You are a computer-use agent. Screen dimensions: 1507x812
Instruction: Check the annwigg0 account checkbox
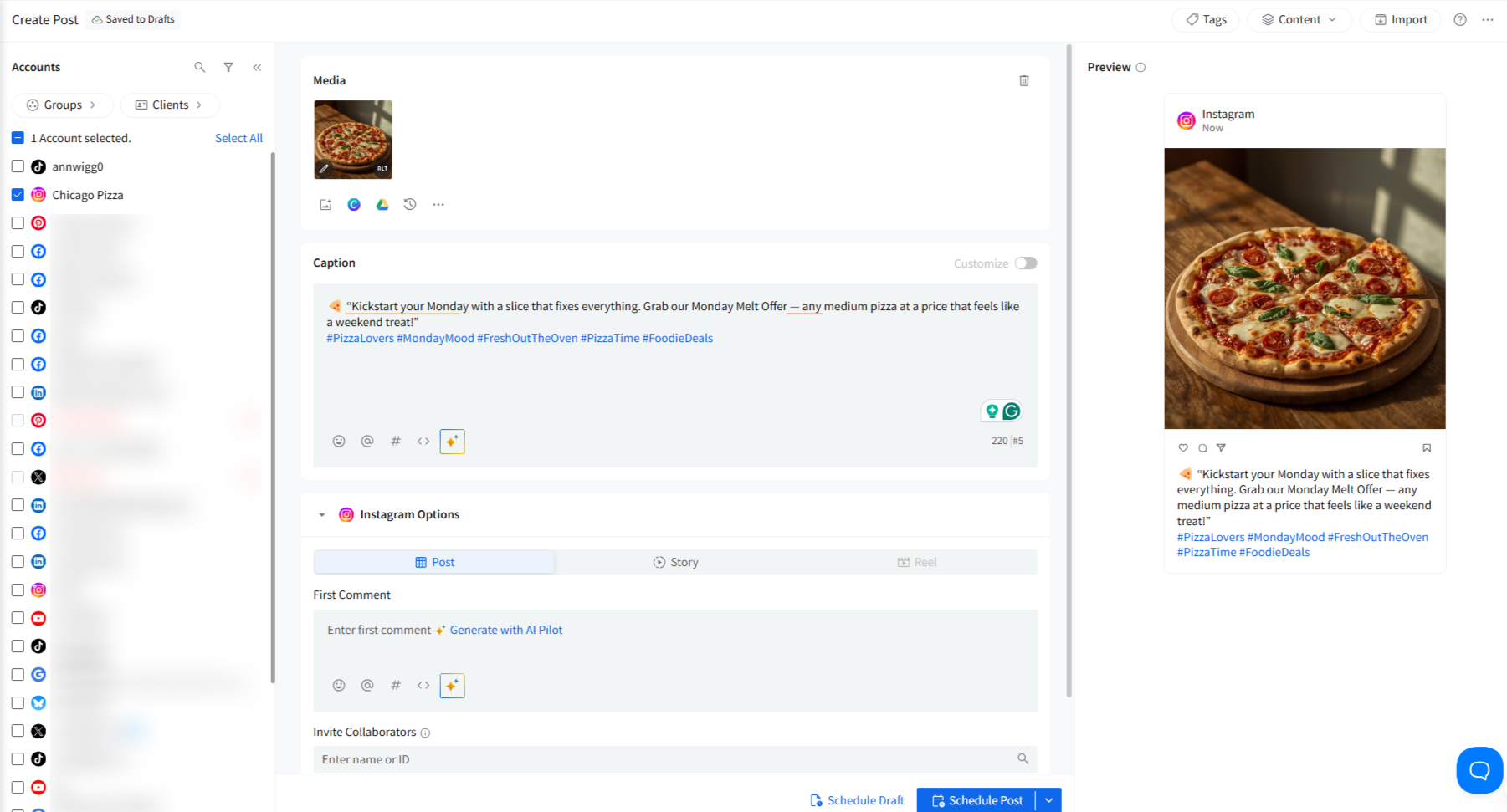[18, 166]
